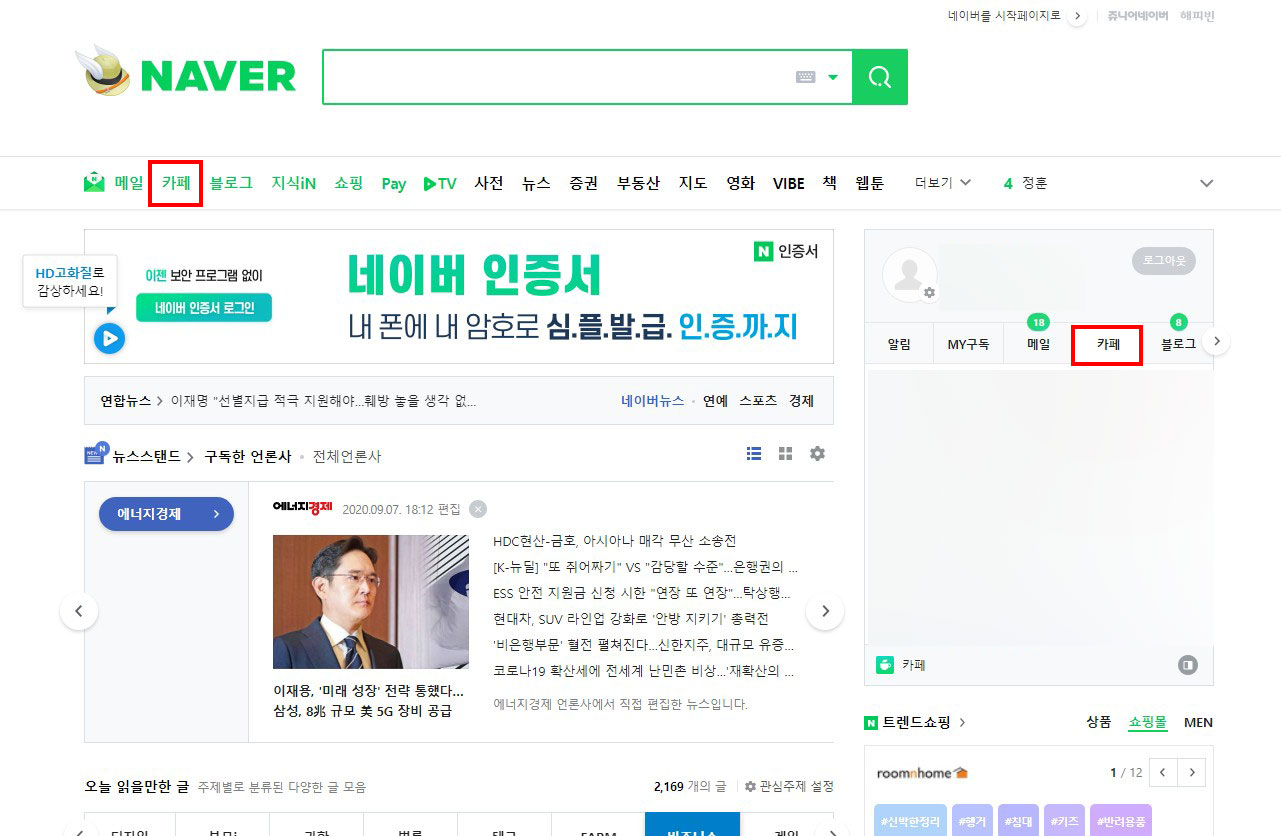Screen dimensions: 1281x836
Task: Open 경제 news category
Action: click(801, 401)
